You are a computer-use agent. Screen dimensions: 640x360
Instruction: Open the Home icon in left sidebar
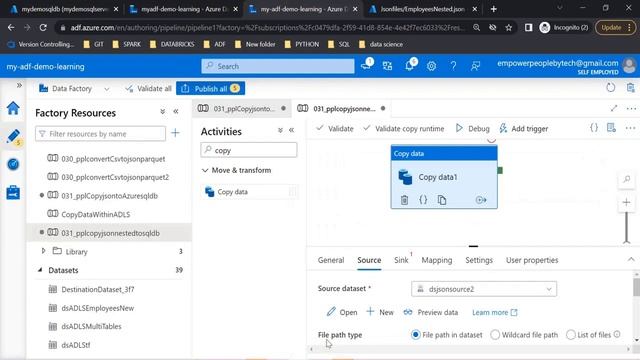point(13,108)
